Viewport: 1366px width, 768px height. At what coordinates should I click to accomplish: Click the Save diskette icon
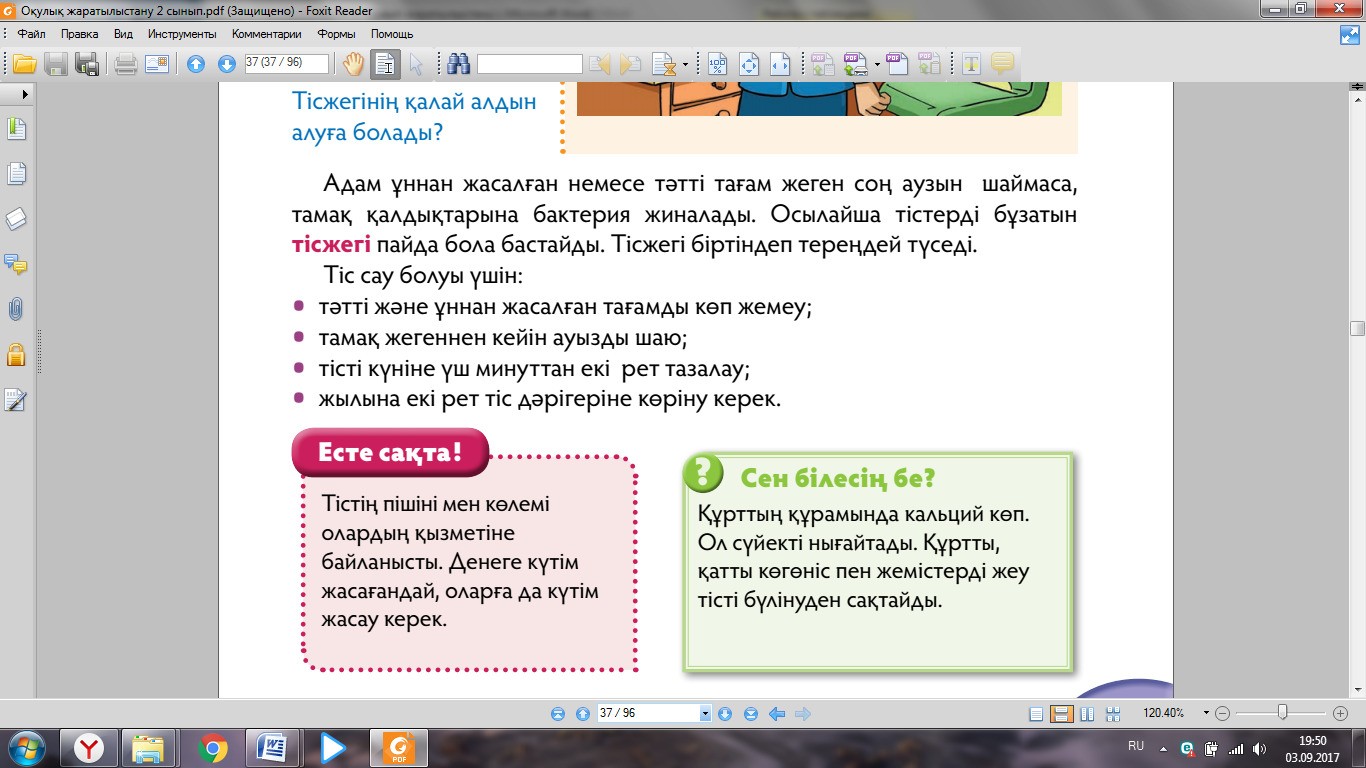[56, 64]
